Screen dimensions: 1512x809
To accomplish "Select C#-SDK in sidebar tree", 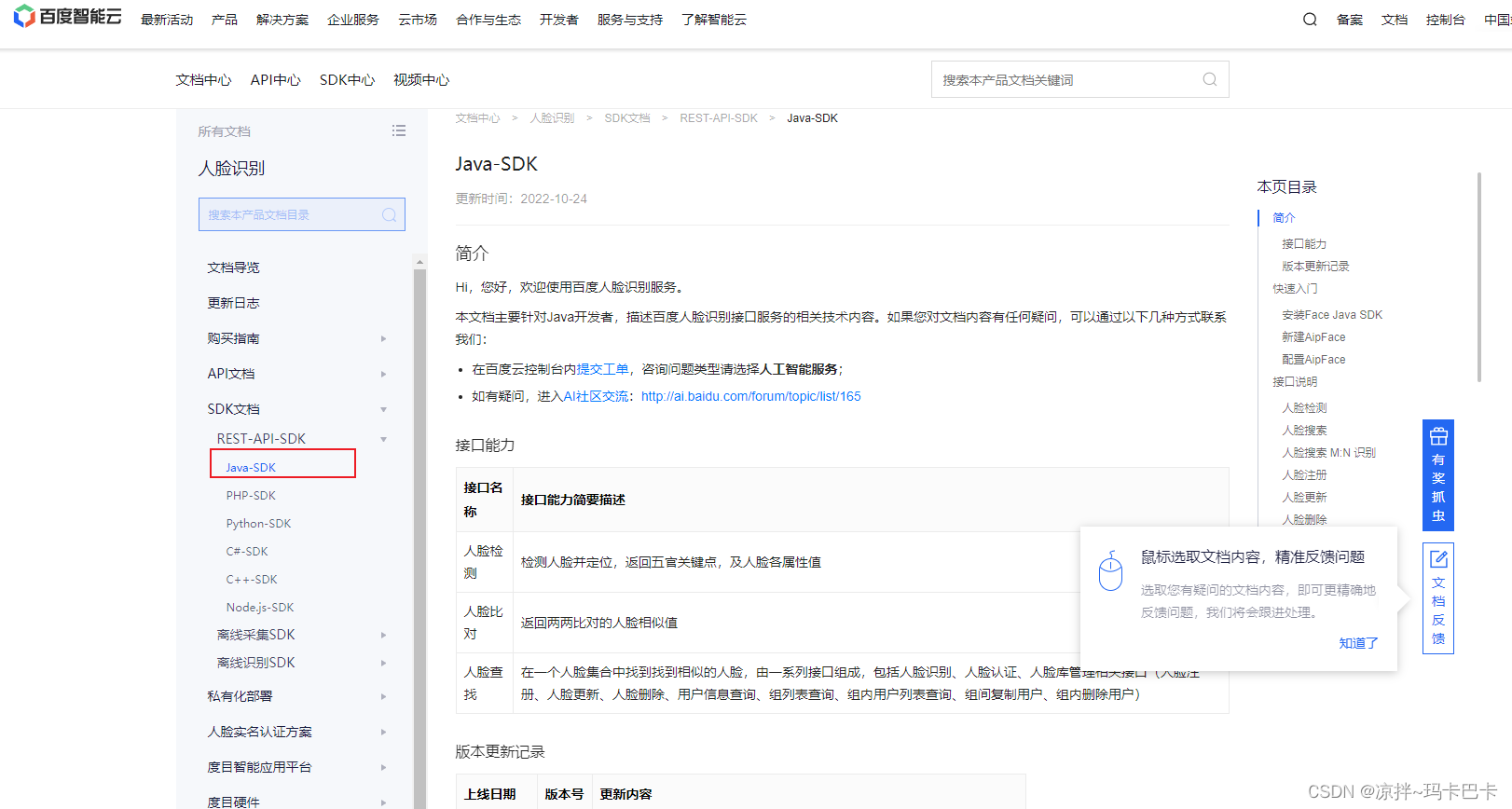I will point(247,552).
